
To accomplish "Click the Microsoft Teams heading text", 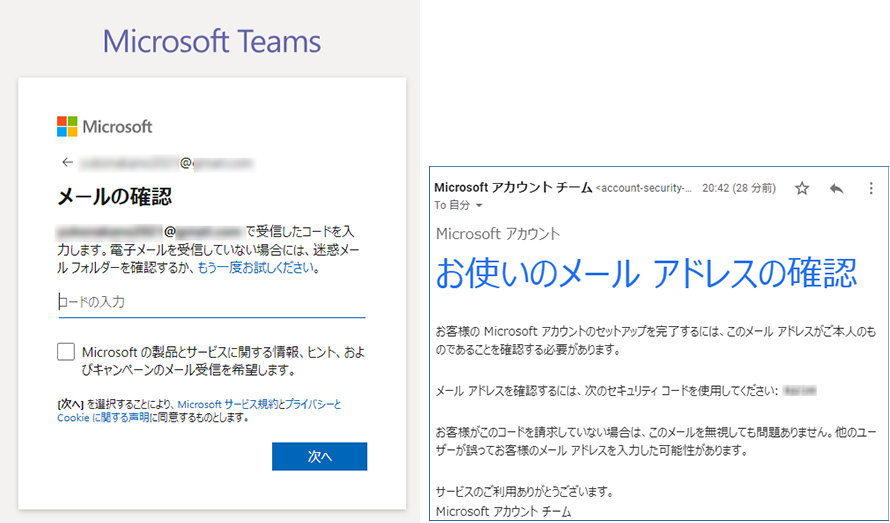I will (x=212, y=41).
